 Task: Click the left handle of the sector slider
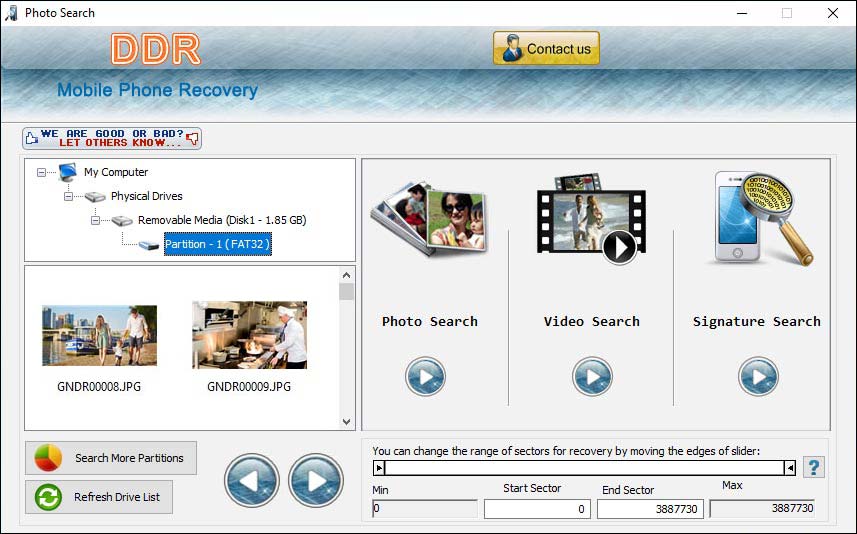tap(379, 467)
